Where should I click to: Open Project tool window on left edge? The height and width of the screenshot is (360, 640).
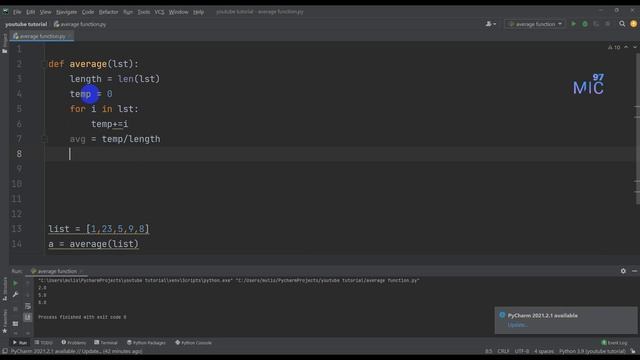coord(4,43)
